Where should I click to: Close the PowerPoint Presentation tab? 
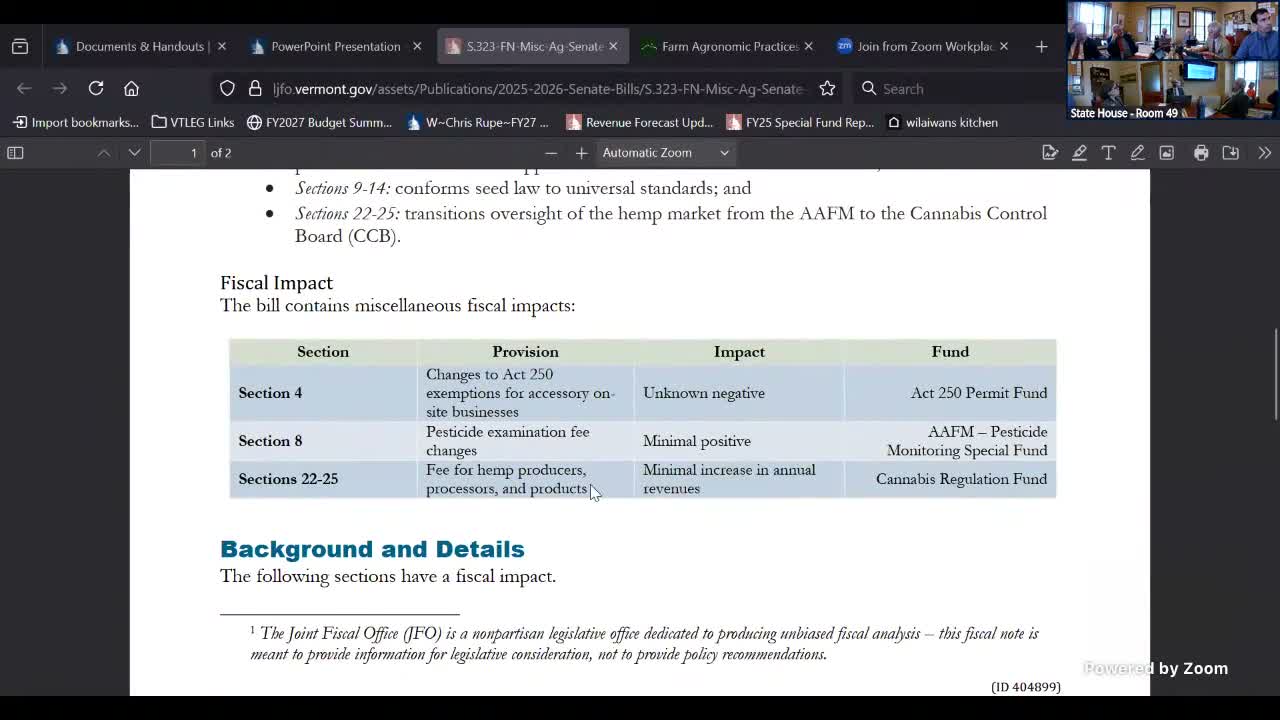click(x=417, y=46)
